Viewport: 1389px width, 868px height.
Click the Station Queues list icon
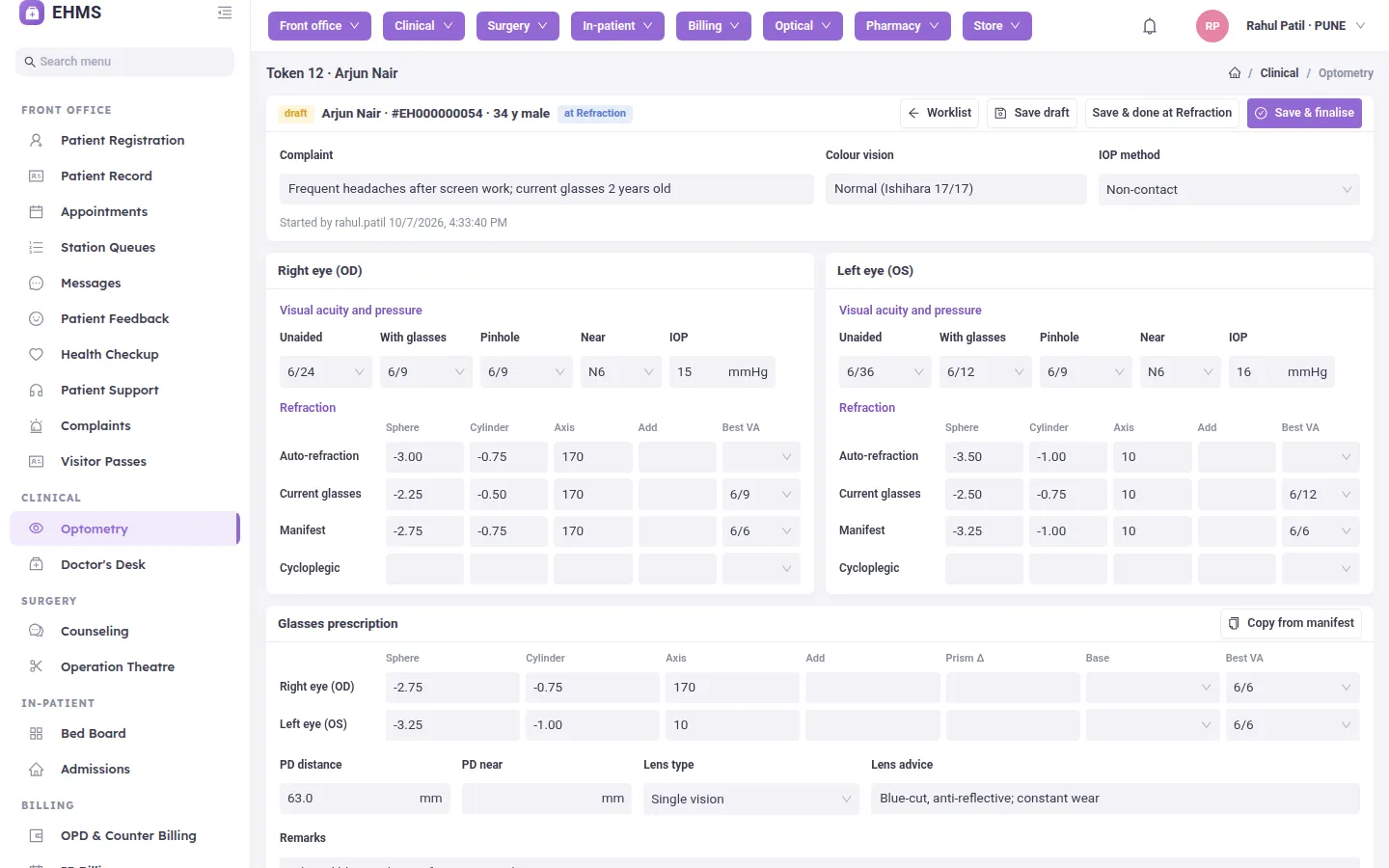(37, 247)
